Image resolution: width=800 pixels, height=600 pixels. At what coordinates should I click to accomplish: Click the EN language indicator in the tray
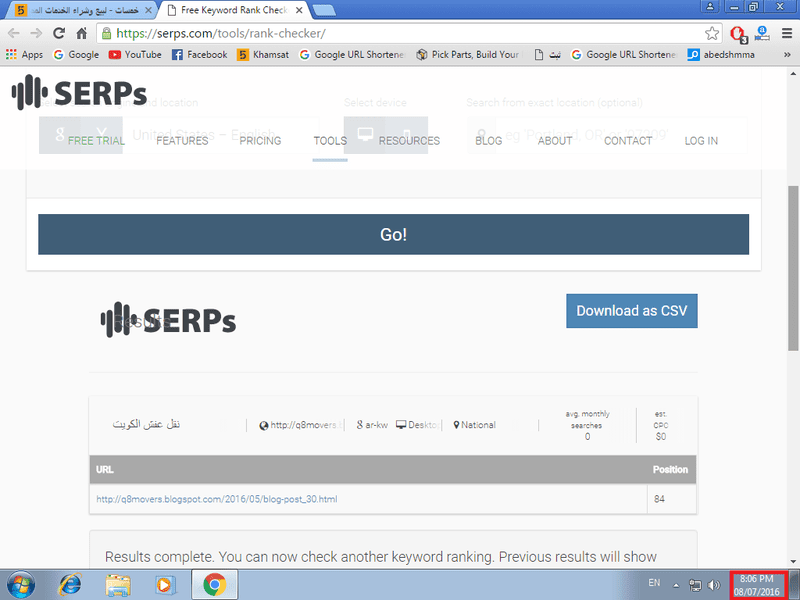coord(654,583)
